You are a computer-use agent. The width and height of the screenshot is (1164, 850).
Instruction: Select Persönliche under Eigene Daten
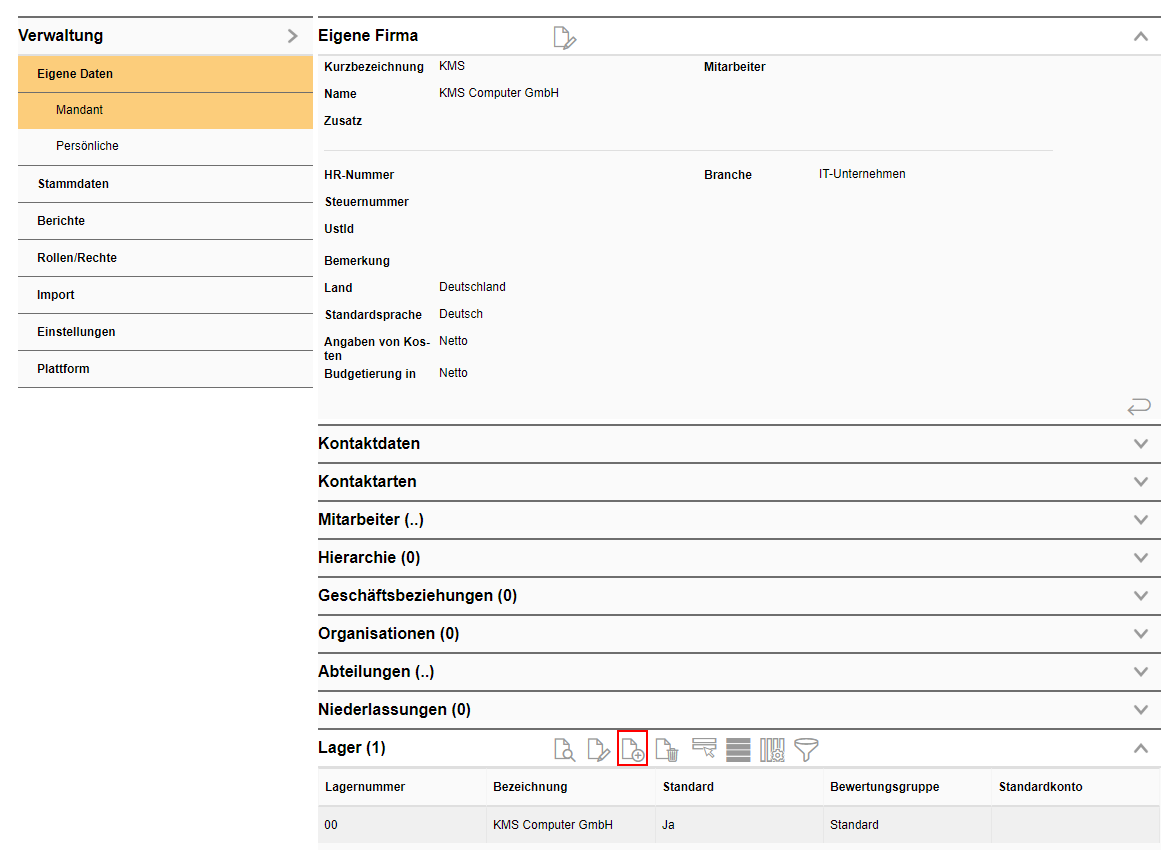point(87,146)
